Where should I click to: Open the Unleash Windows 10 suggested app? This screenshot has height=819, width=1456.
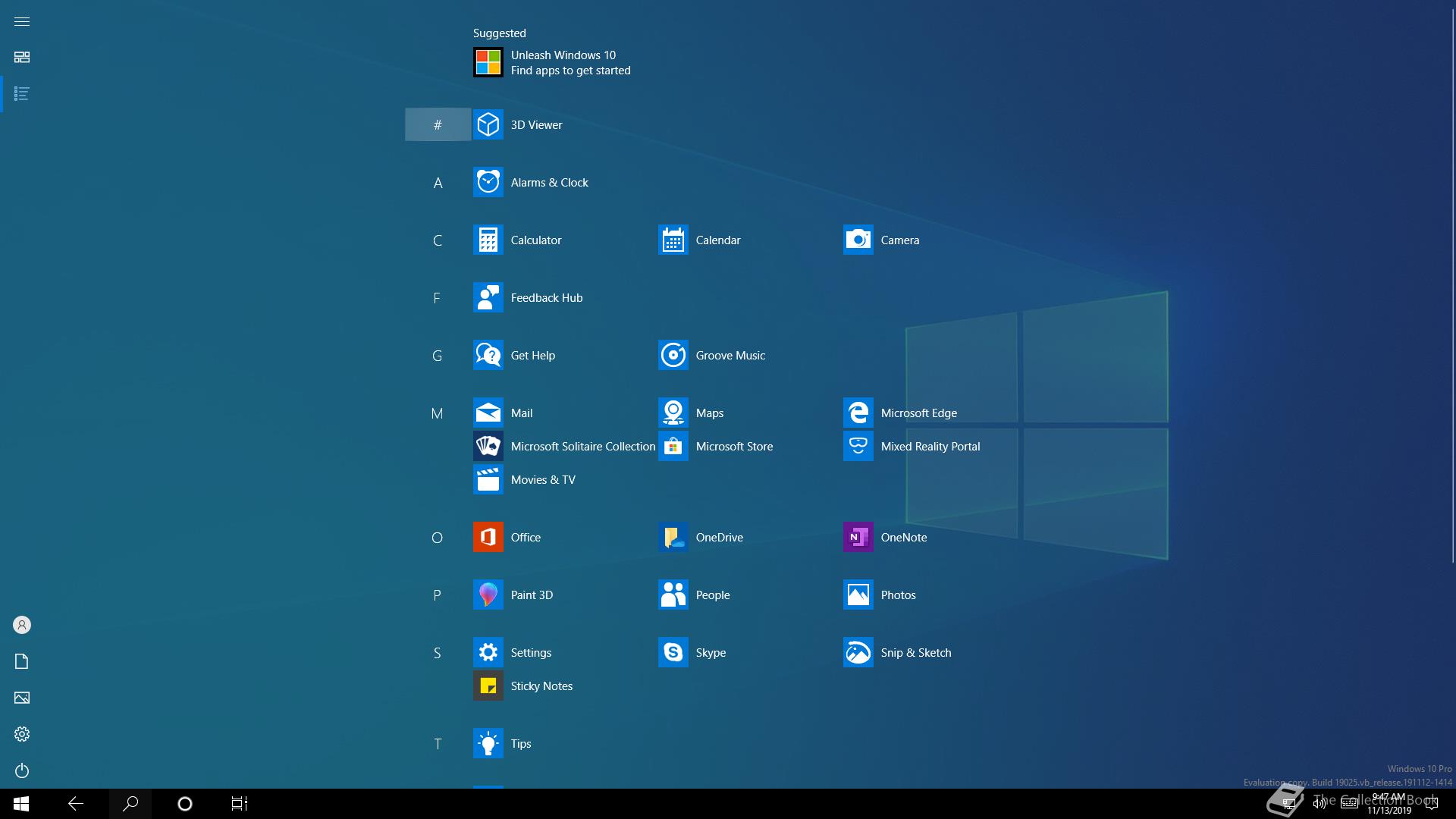[552, 62]
